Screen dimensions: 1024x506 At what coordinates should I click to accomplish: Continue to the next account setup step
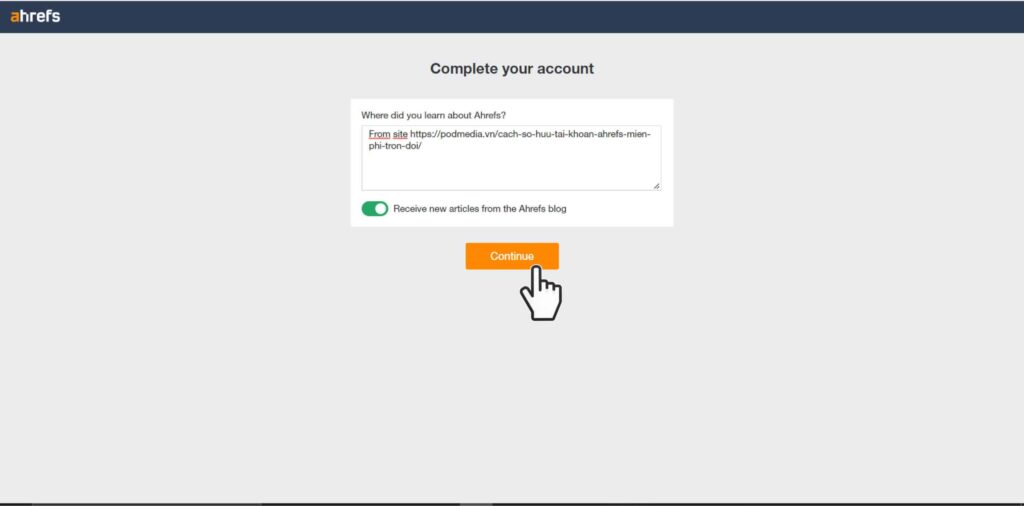[x=512, y=256]
